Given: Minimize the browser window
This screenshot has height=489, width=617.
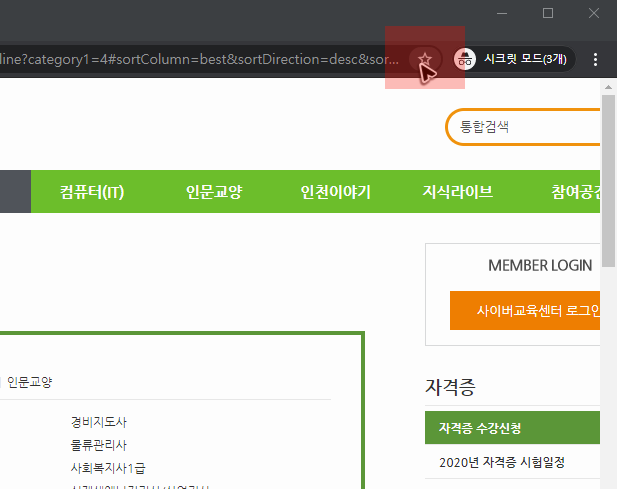Looking at the screenshot, I should (502, 13).
